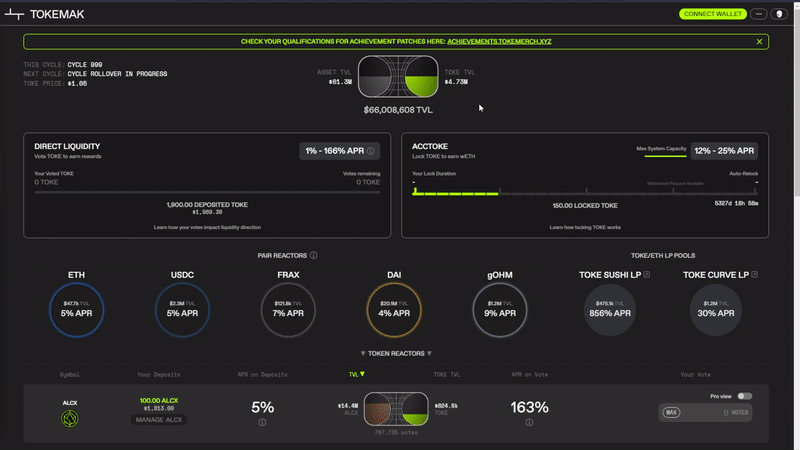Image resolution: width=800 pixels, height=450 pixels.
Task: Click the MAX button in vote field
Action: 671,412
